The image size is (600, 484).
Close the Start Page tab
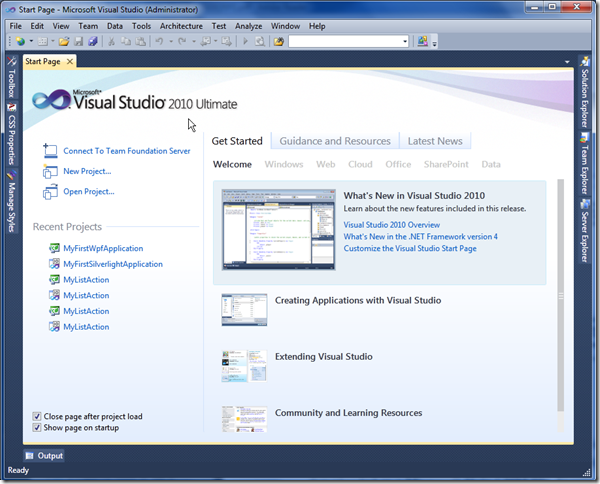point(70,61)
